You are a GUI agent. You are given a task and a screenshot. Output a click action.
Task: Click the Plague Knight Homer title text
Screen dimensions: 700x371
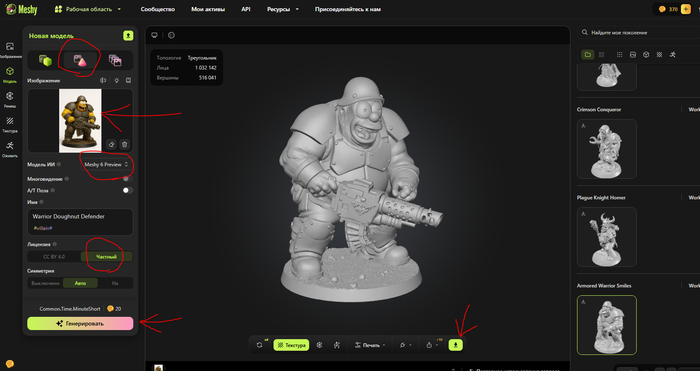(601, 197)
